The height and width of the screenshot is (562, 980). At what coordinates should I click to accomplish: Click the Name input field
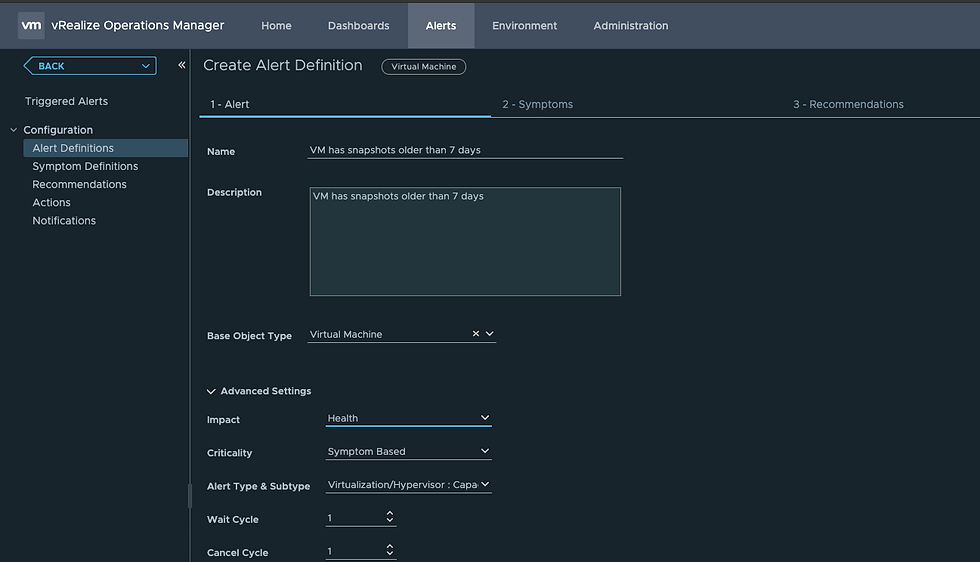click(x=465, y=150)
